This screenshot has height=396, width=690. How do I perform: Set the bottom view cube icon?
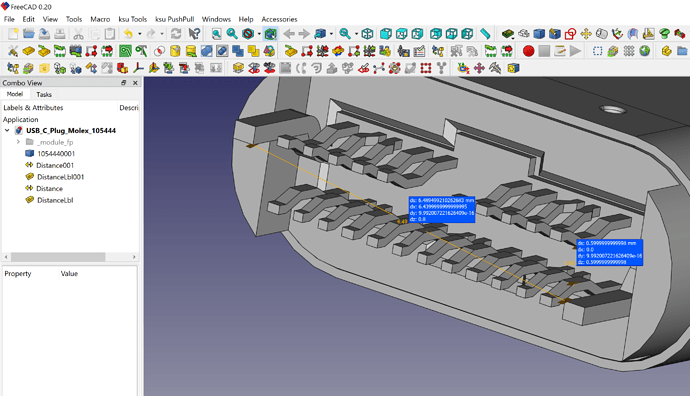451,34
